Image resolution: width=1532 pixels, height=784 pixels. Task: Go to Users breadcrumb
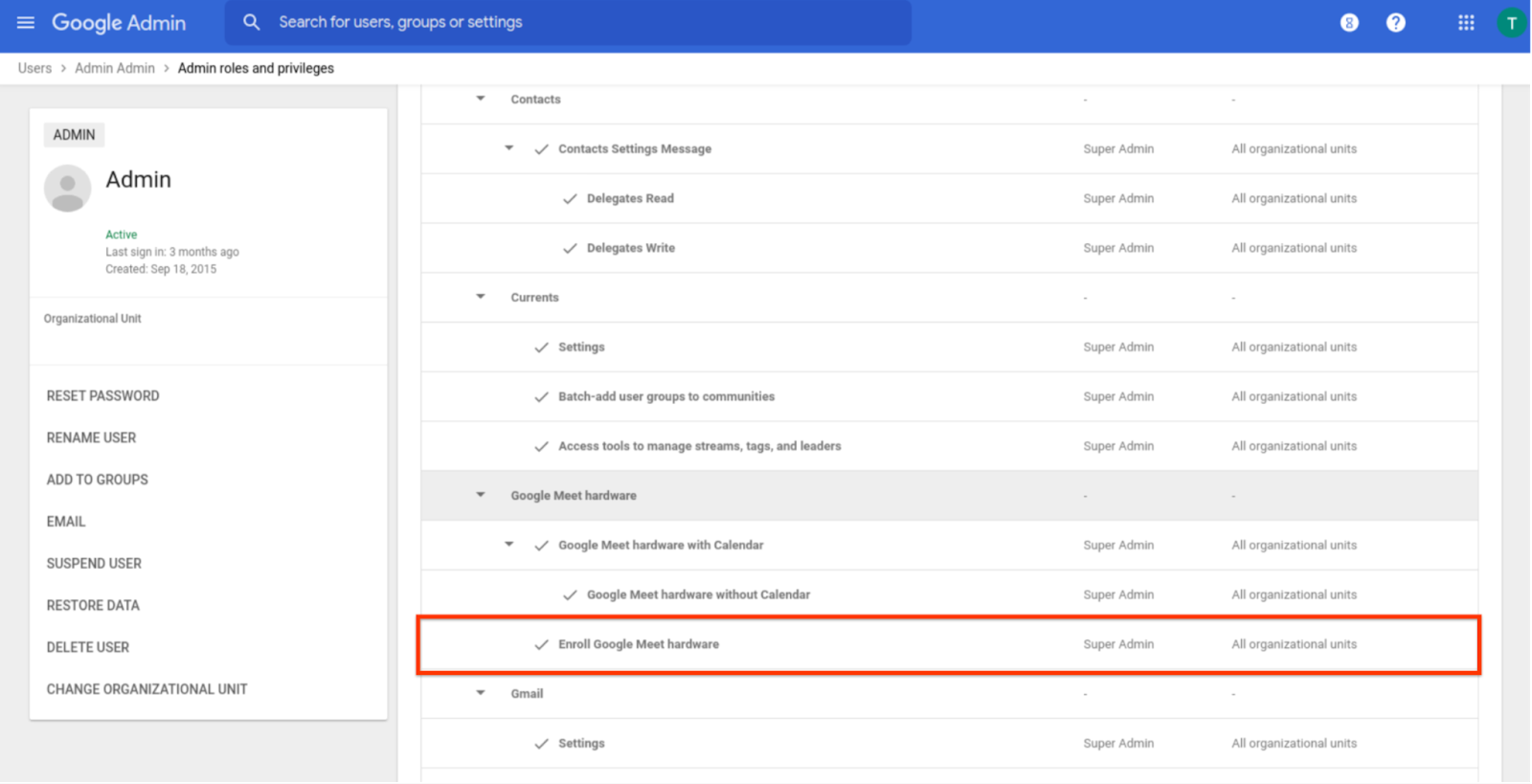tap(34, 68)
